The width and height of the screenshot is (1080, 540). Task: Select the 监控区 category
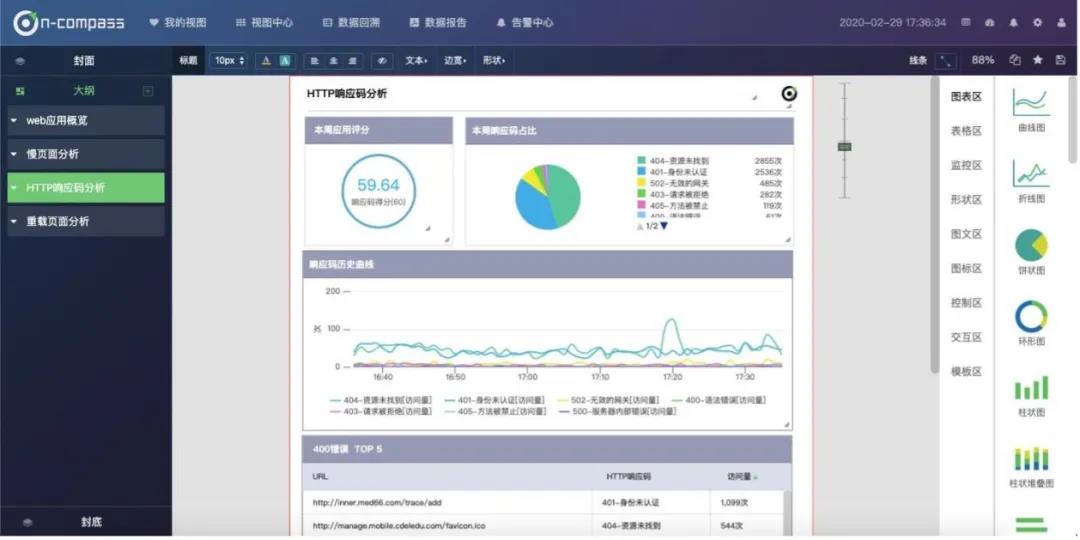pos(966,165)
